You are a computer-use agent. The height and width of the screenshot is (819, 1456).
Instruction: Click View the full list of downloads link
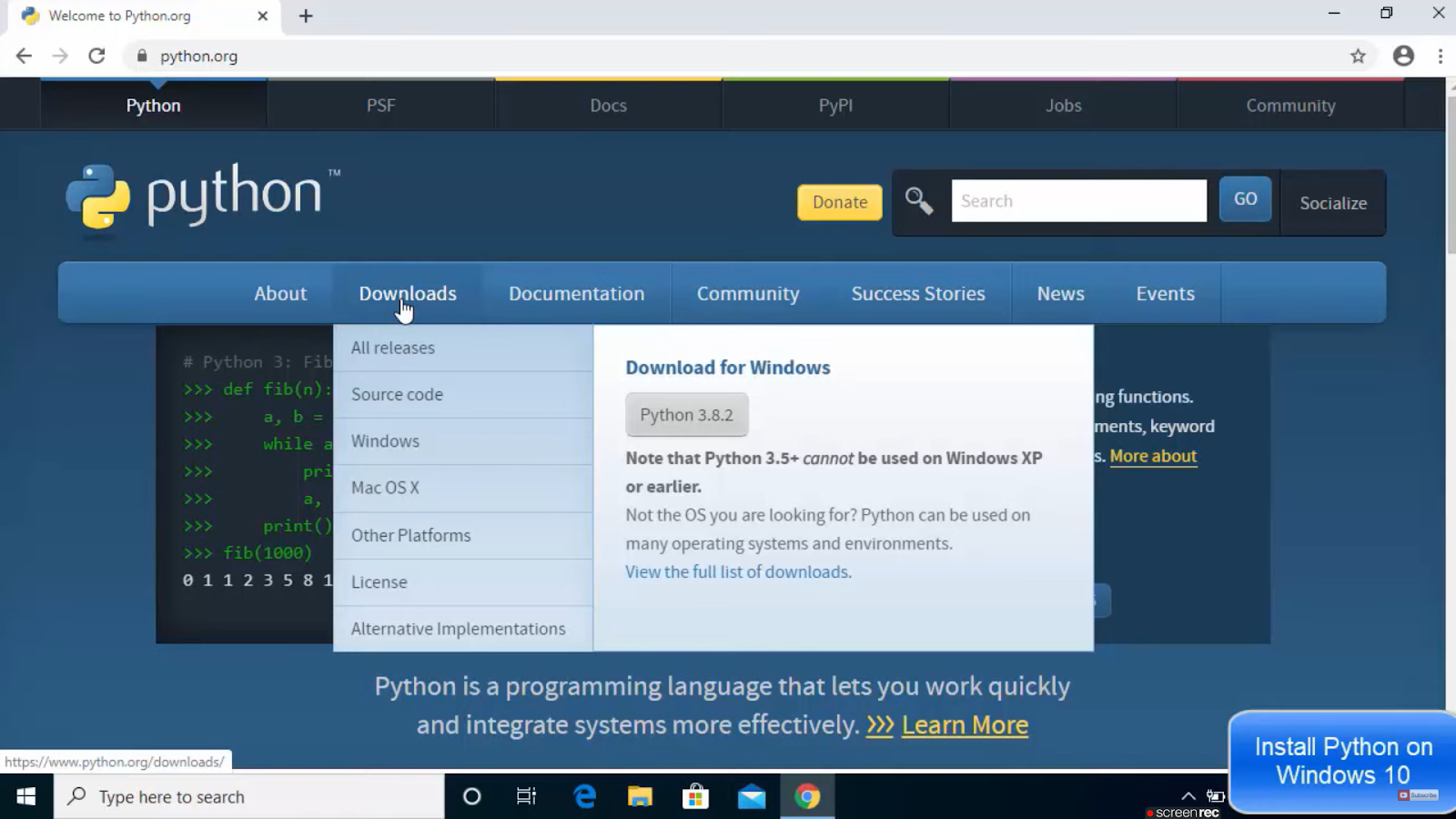(738, 571)
